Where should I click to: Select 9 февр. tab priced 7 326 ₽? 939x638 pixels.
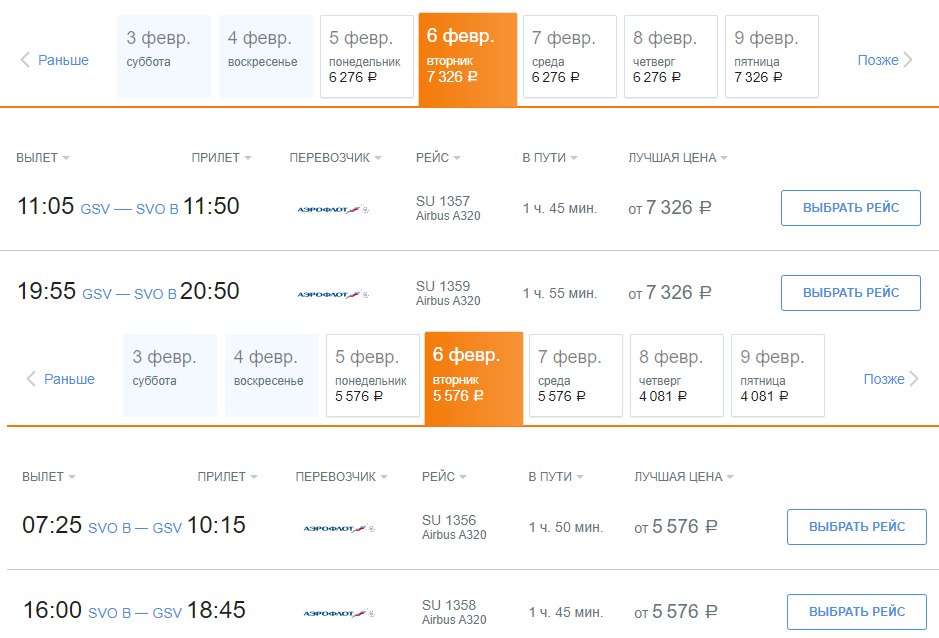(772, 57)
